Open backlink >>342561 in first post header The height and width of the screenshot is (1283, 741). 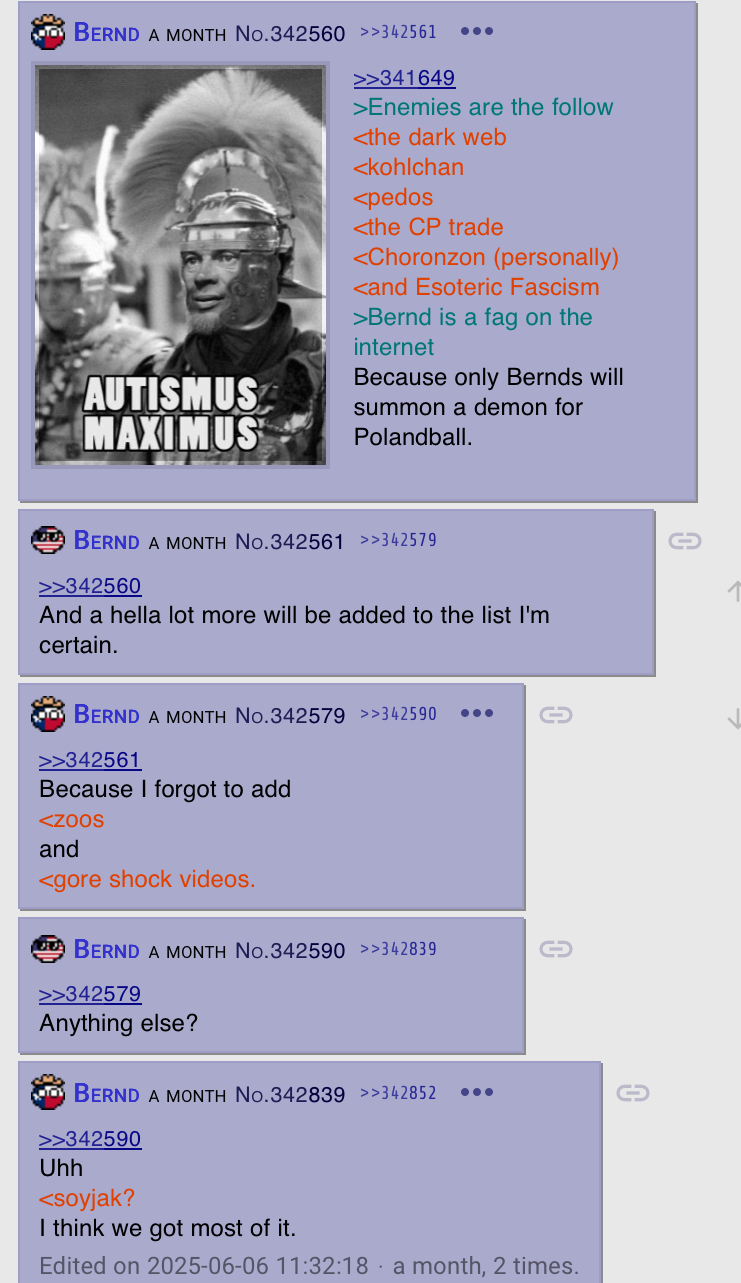click(x=398, y=32)
